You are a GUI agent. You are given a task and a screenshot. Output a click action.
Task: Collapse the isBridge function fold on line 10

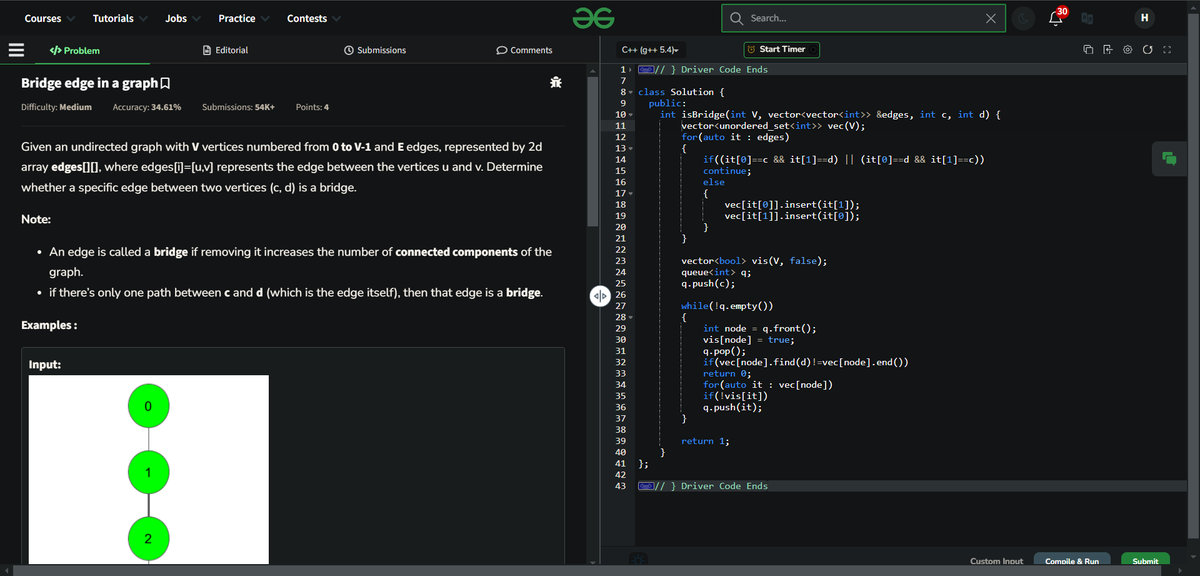(630, 114)
